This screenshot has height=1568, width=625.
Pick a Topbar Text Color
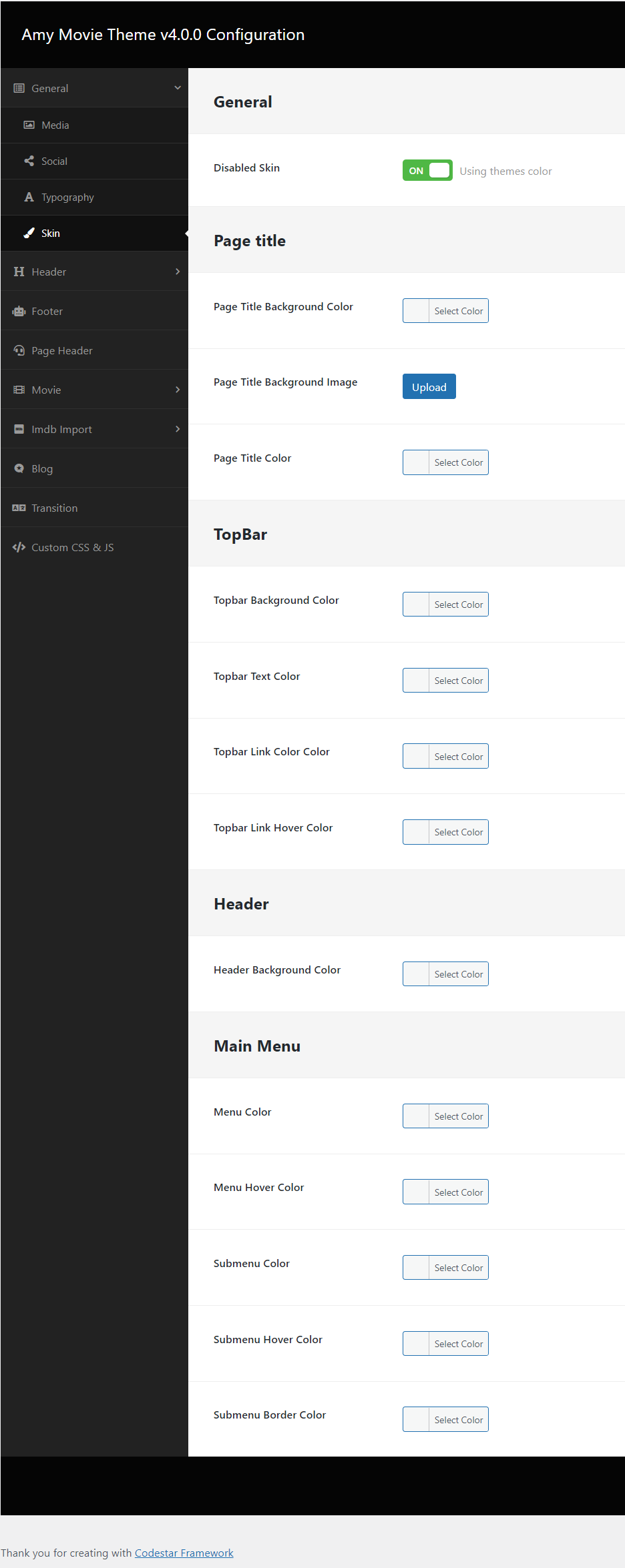click(445, 681)
